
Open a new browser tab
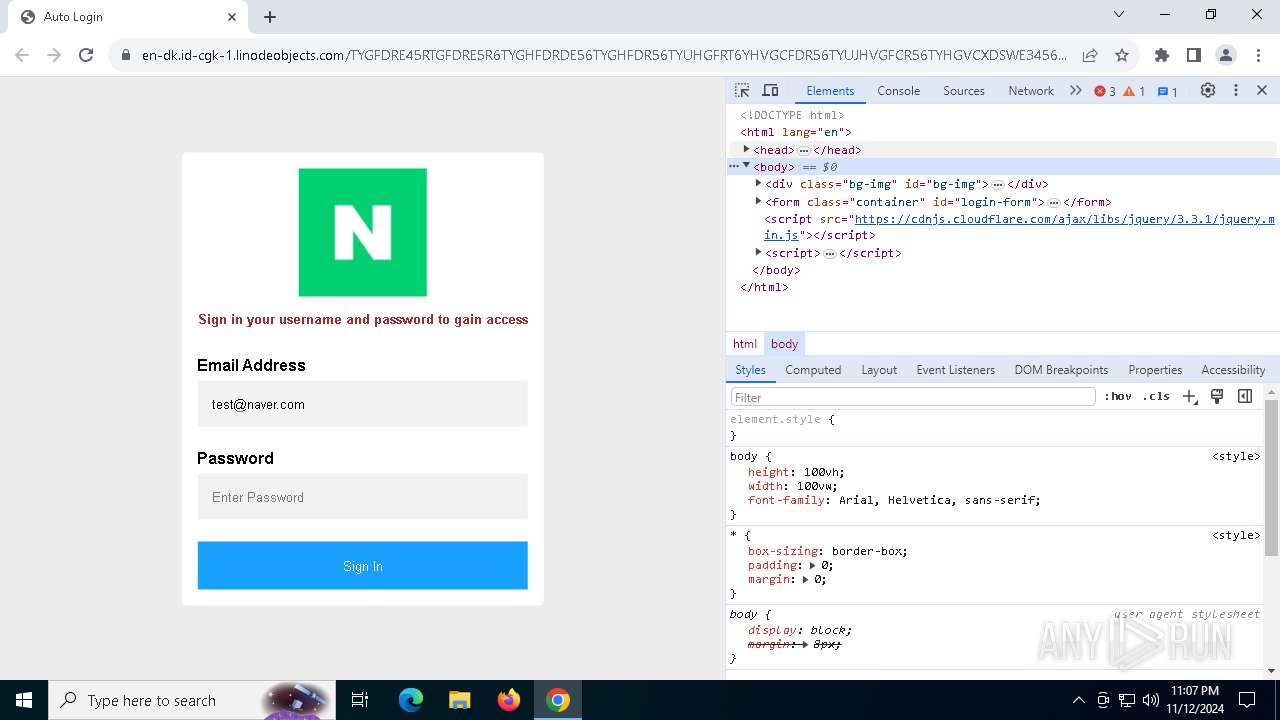(270, 17)
